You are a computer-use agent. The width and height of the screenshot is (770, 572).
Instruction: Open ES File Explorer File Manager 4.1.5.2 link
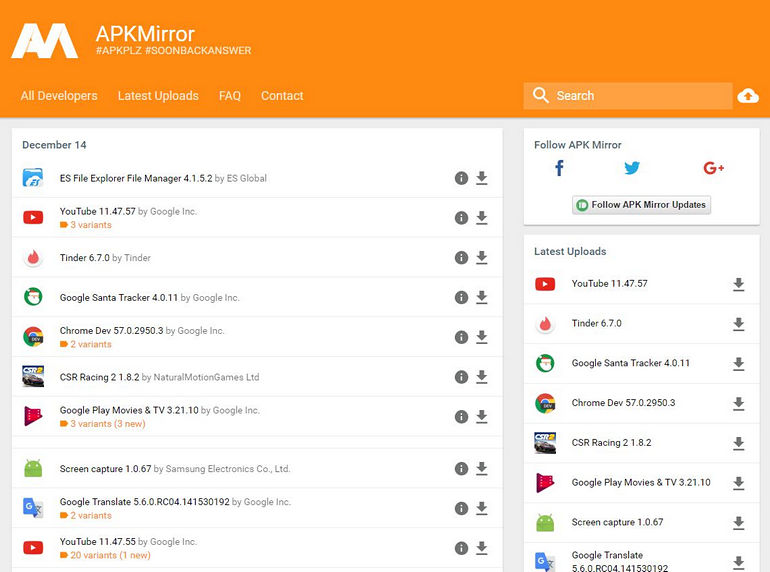(136, 178)
